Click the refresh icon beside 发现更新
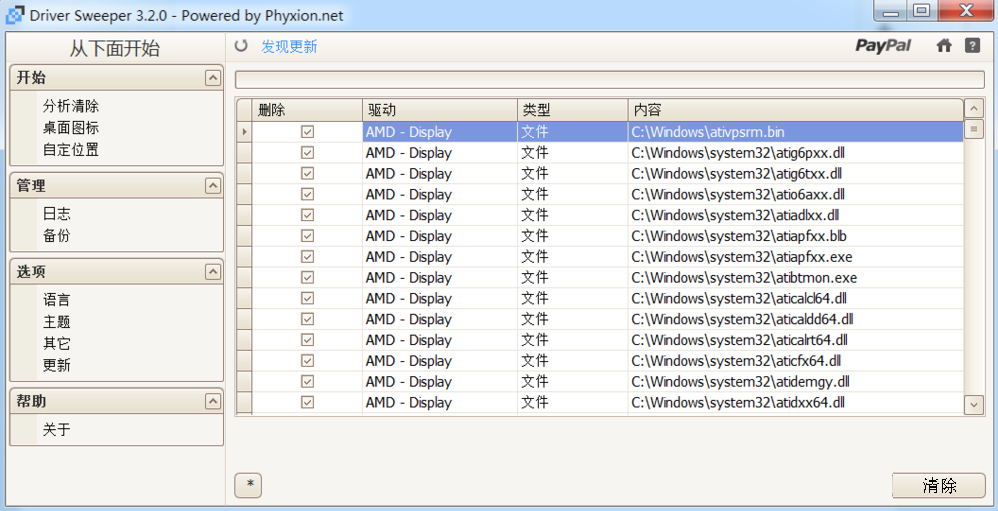Image resolution: width=998 pixels, height=511 pixels. [241, 46]
